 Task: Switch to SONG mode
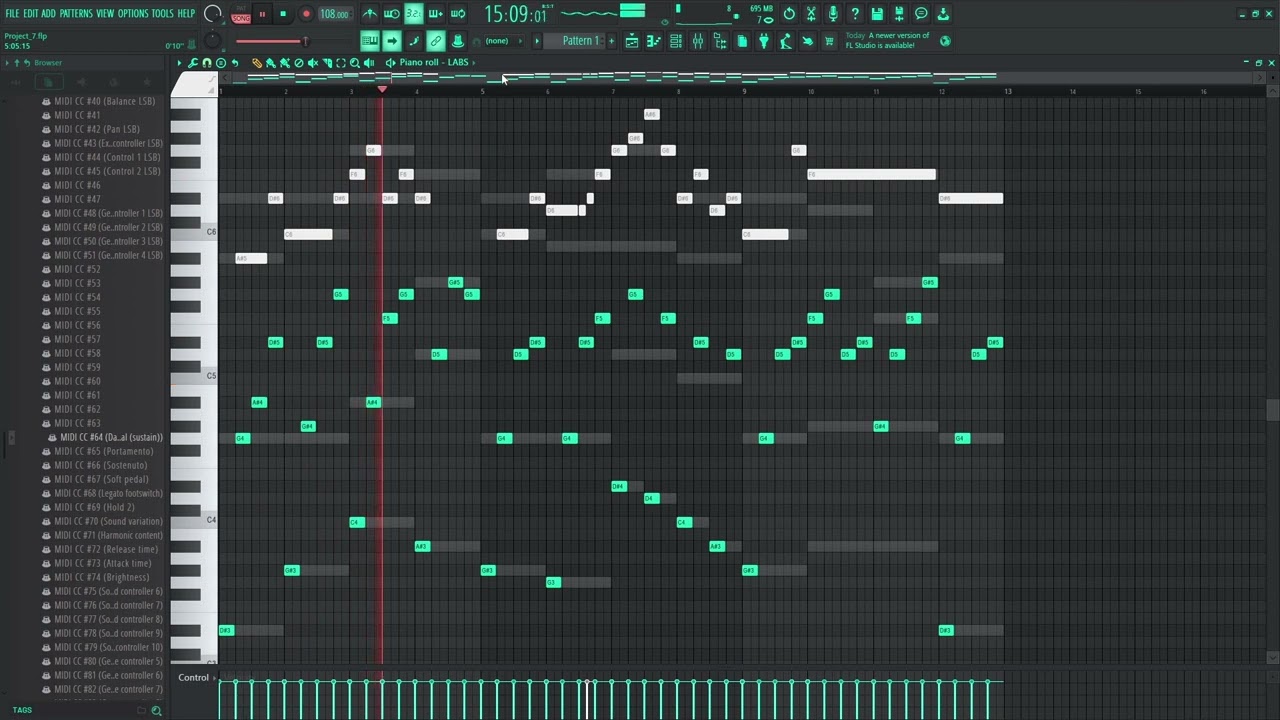point(241,18)
